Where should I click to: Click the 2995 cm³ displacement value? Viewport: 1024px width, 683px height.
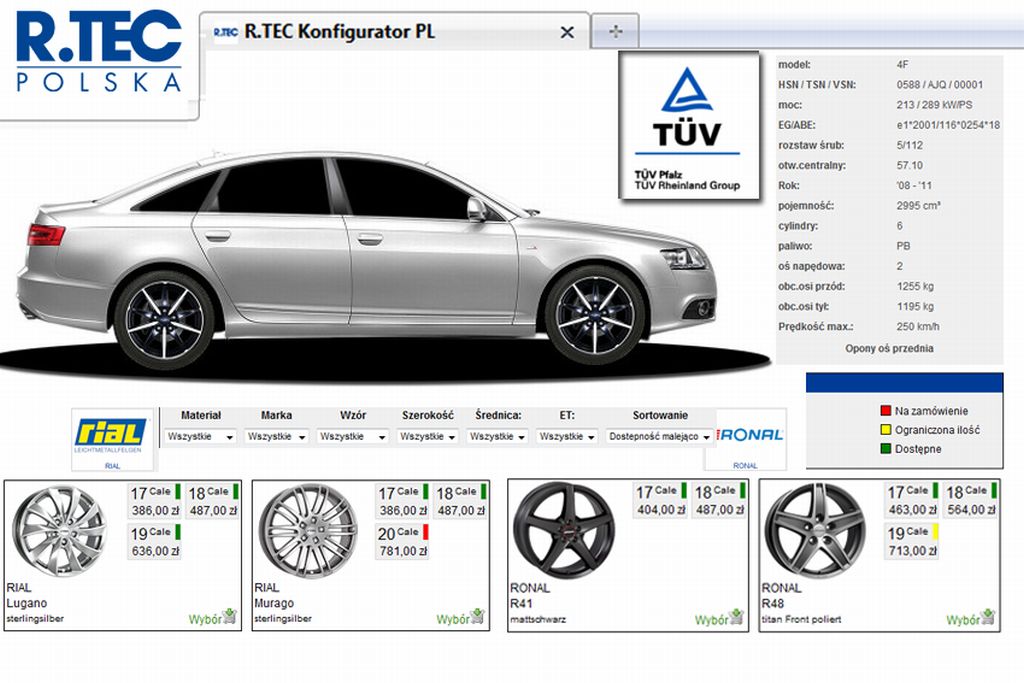tap(918, 206)
